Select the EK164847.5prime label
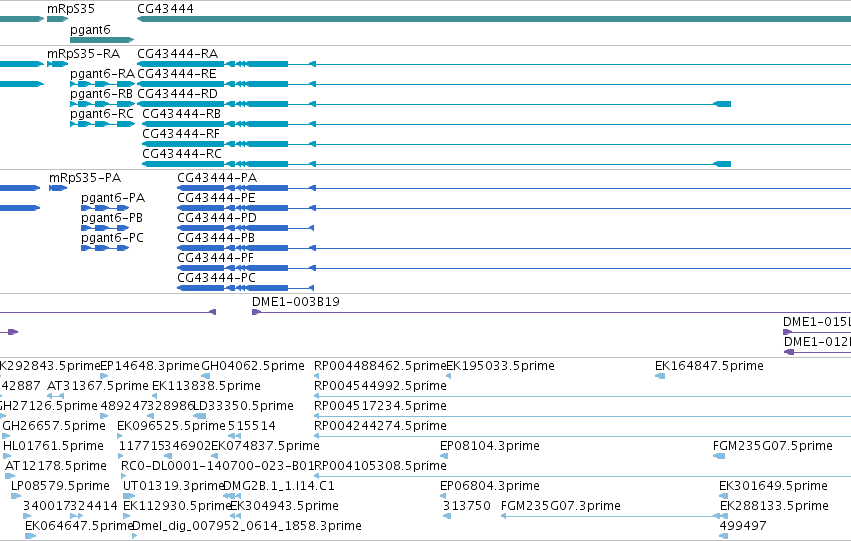This screenshot has width=851, height=541. 709,366
